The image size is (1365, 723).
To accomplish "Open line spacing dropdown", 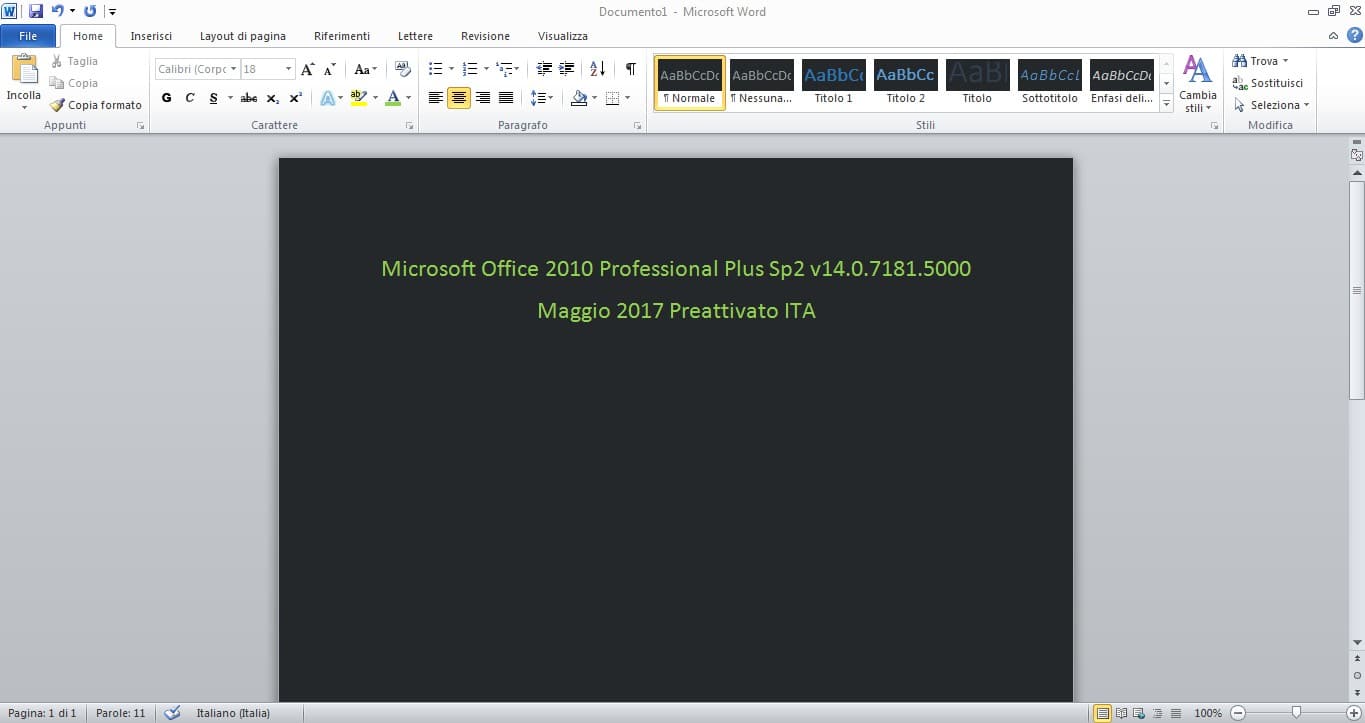I will [x=541, y=98].
